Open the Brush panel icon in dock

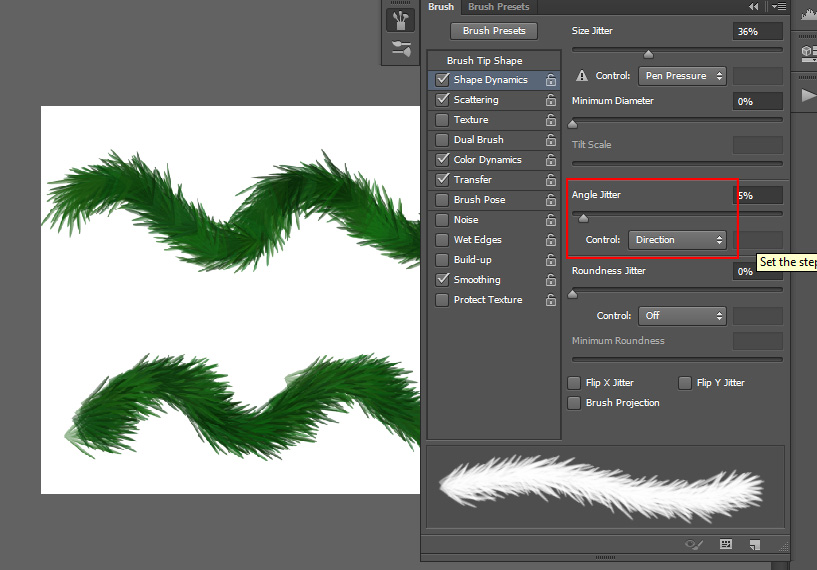click(x=401, y=20)
